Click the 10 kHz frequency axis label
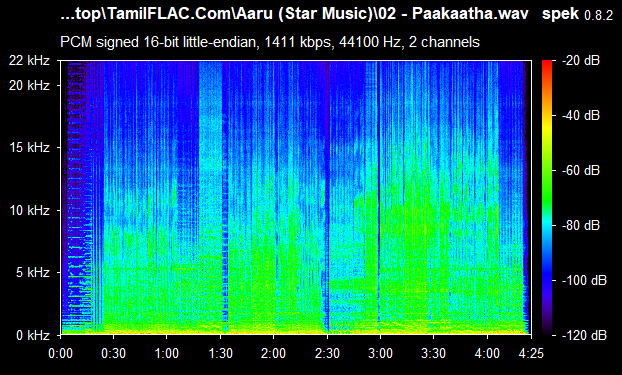 [x=29, y=210]
